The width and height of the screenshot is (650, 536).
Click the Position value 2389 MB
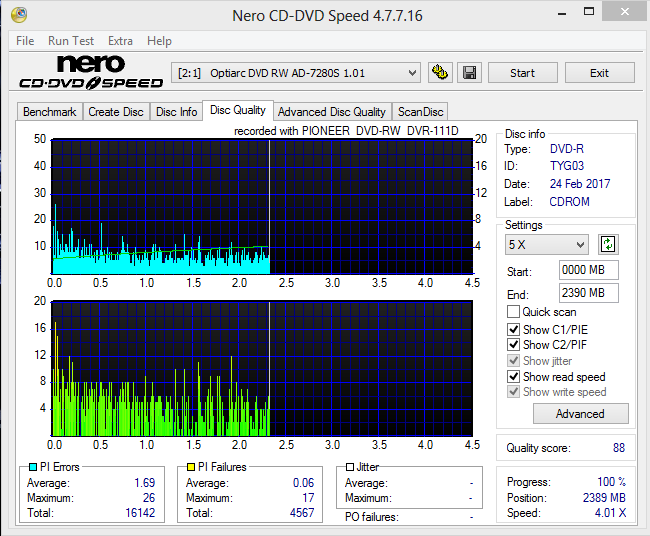point(604,497)
